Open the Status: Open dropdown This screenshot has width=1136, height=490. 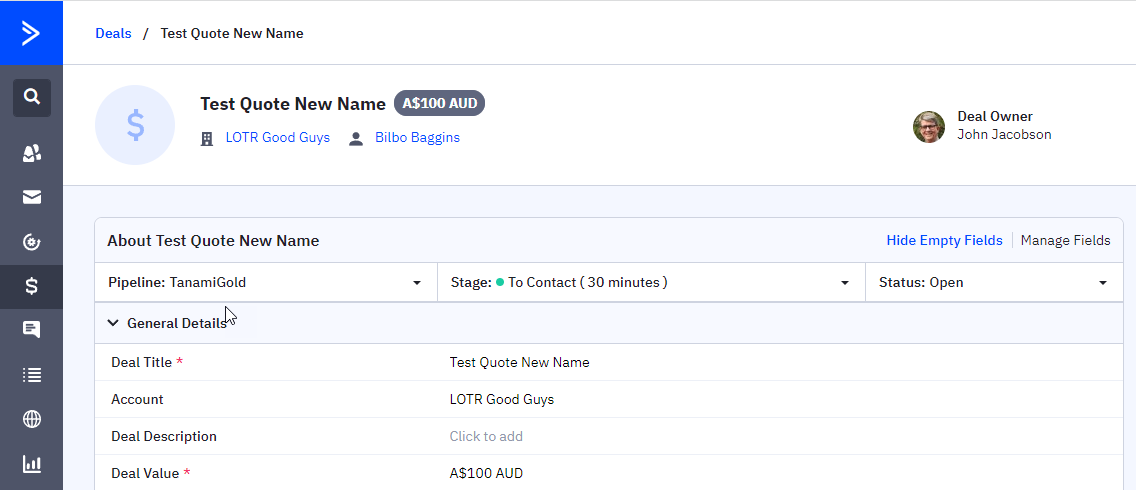coord(992,283)
